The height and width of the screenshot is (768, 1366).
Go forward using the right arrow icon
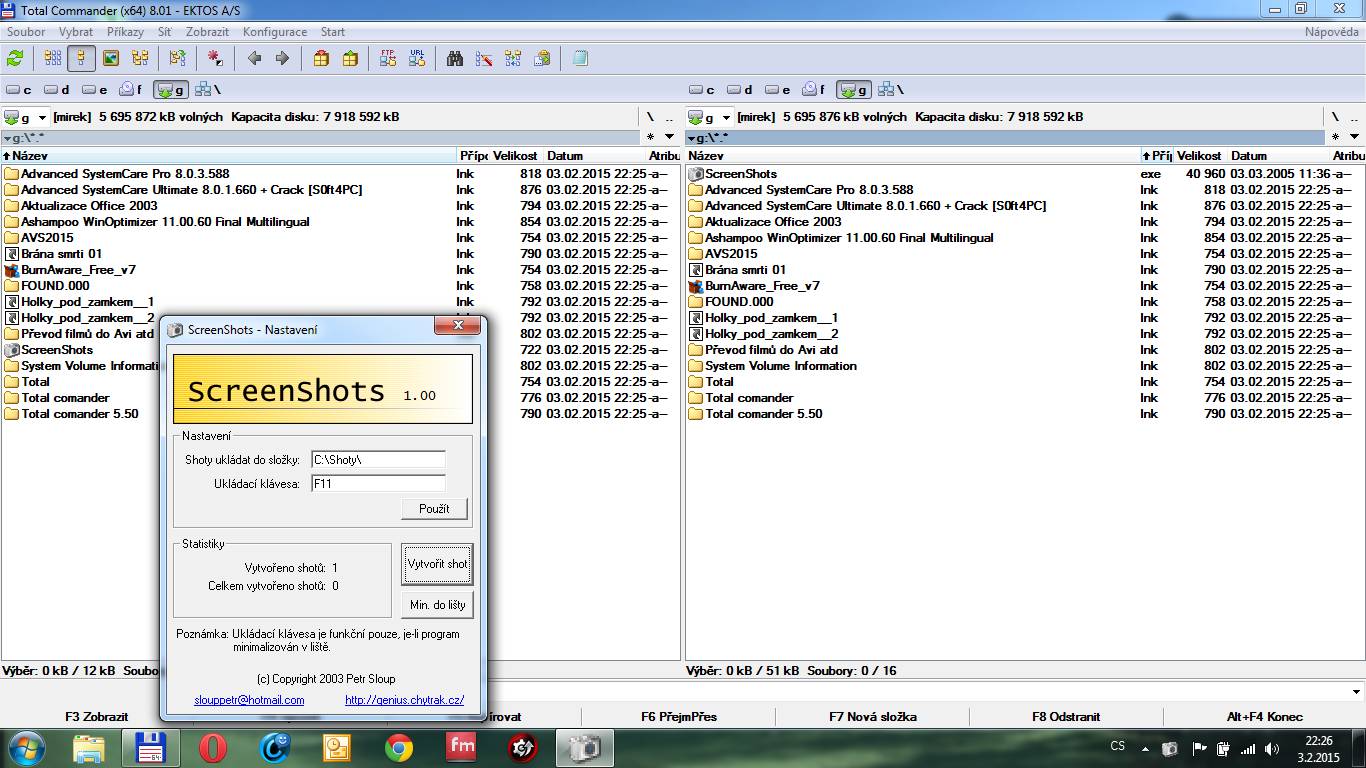[282, 59]
